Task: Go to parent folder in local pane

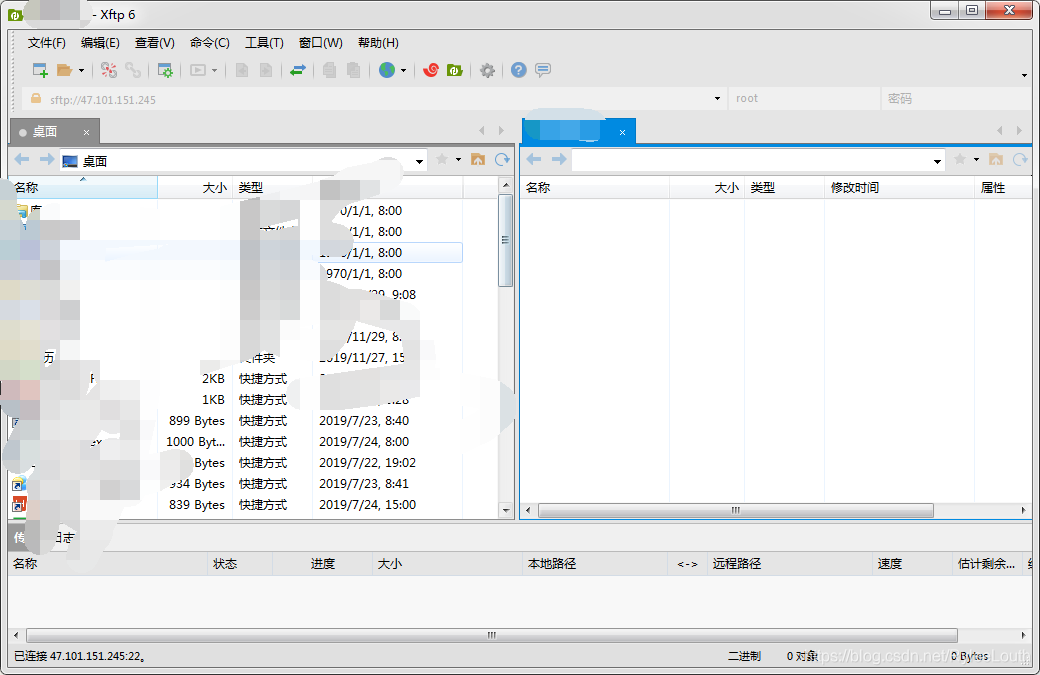Action: [478, 159]
